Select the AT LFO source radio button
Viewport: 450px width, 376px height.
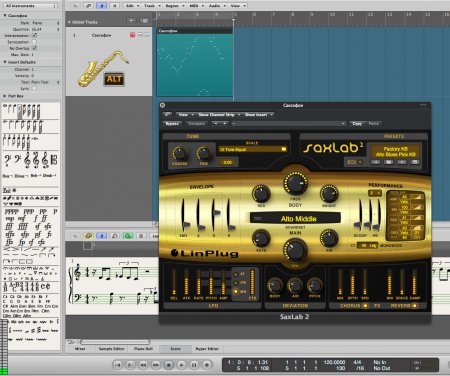click(236, 274)
